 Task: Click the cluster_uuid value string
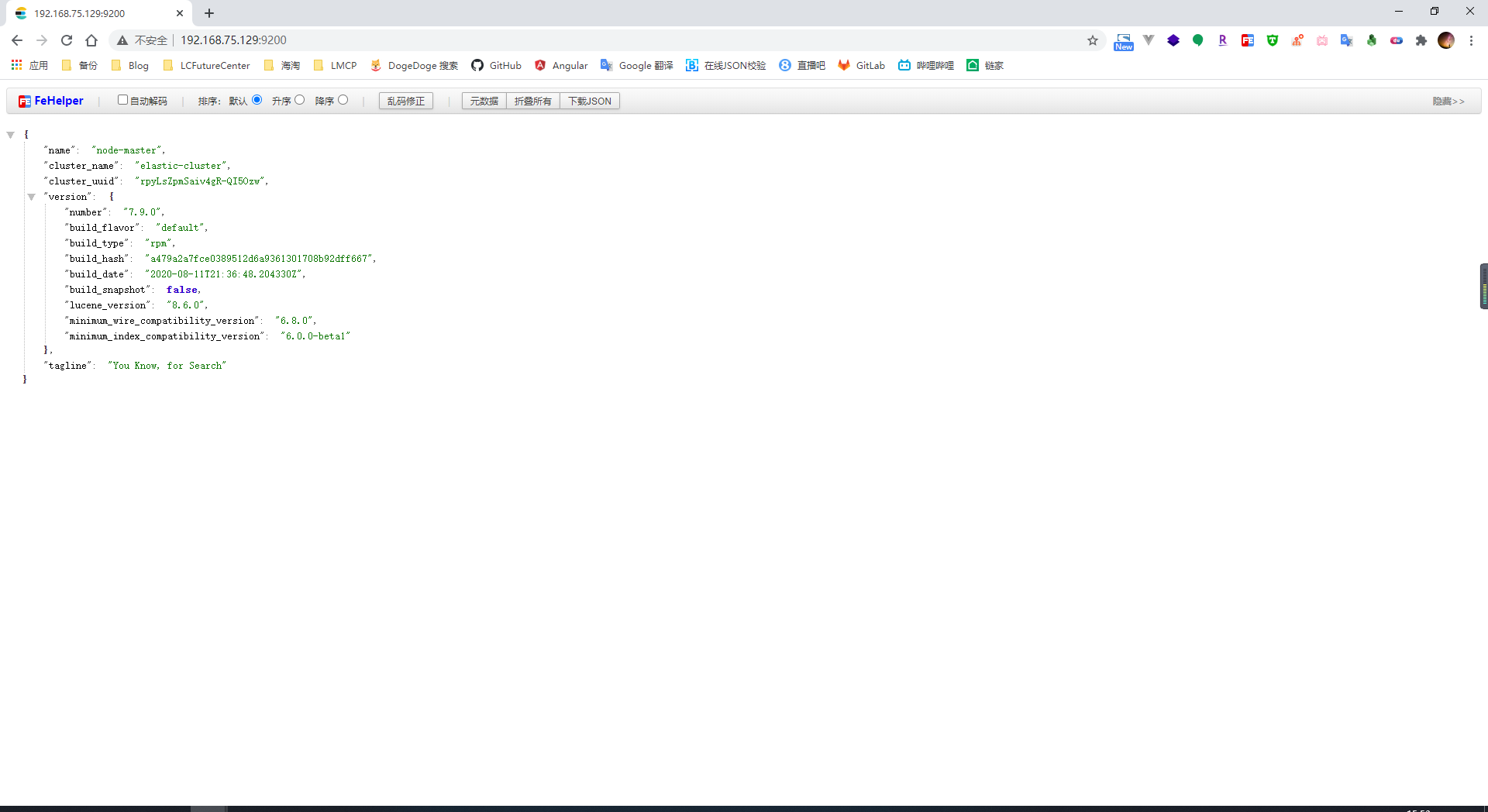(201, 181)
